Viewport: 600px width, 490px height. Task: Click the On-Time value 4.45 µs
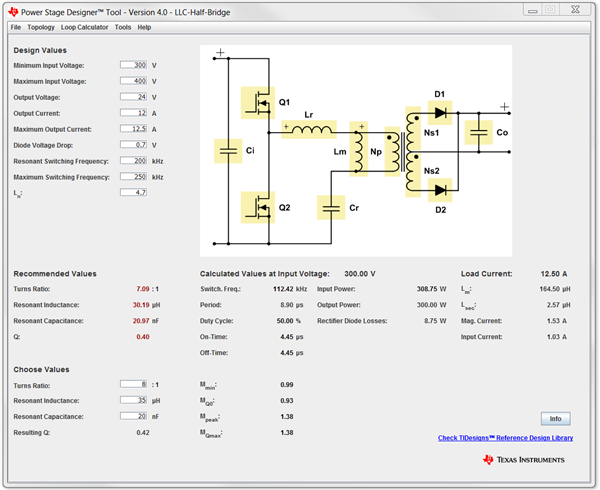pyautogui.click(x=292, y=337)
